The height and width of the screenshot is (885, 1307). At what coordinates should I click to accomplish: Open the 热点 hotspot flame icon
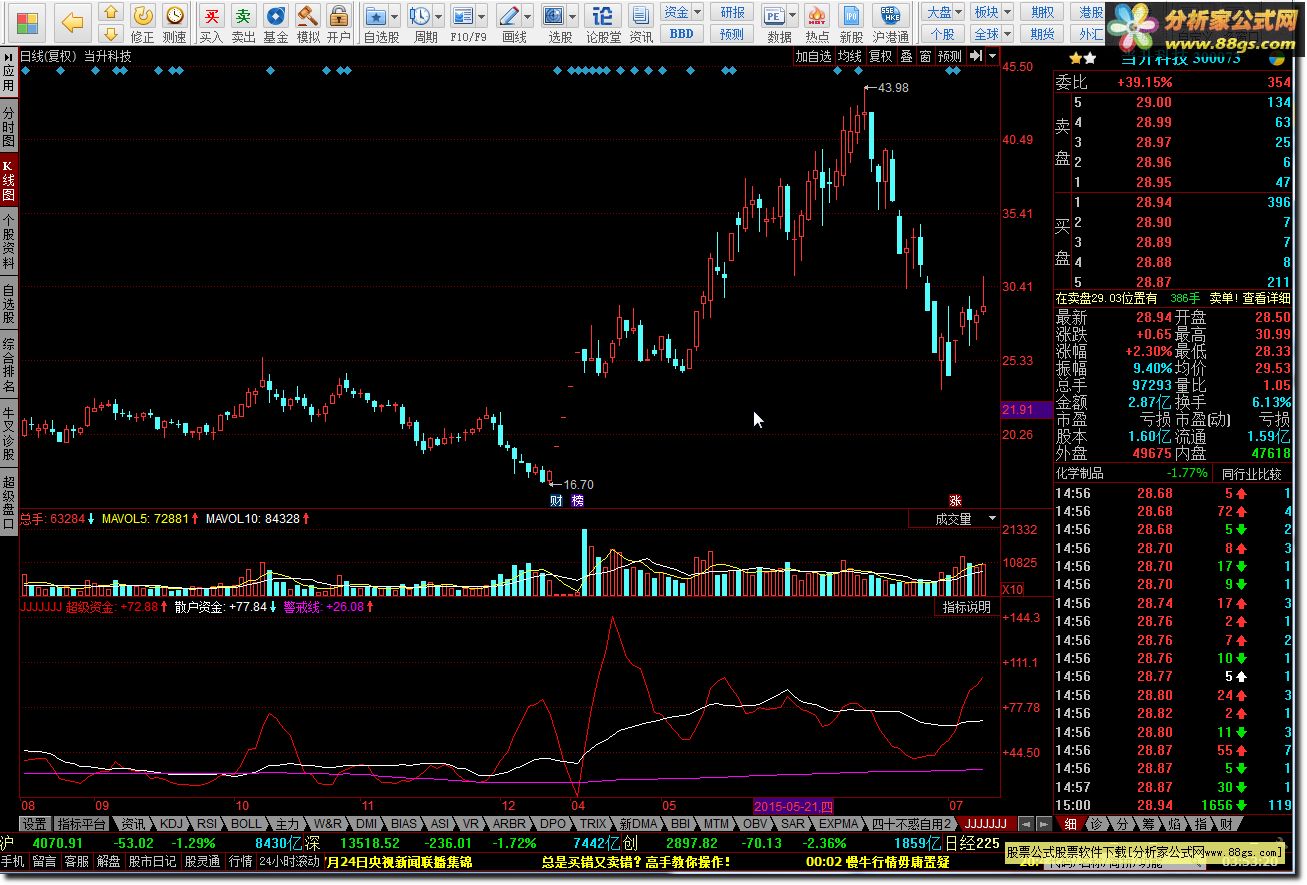tap(817, 22)
